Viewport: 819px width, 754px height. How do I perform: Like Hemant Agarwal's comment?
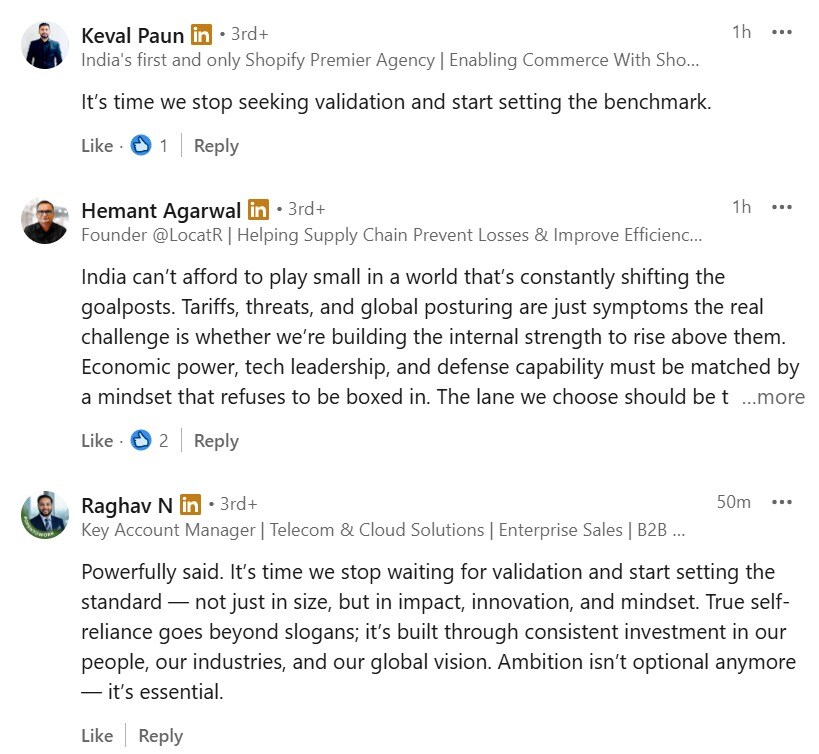(x=97, y=441)
